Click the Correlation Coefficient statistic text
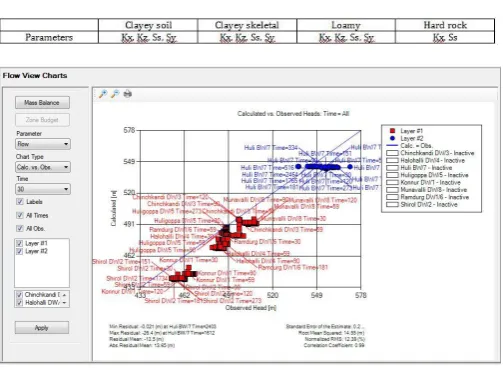 [334, 345]
